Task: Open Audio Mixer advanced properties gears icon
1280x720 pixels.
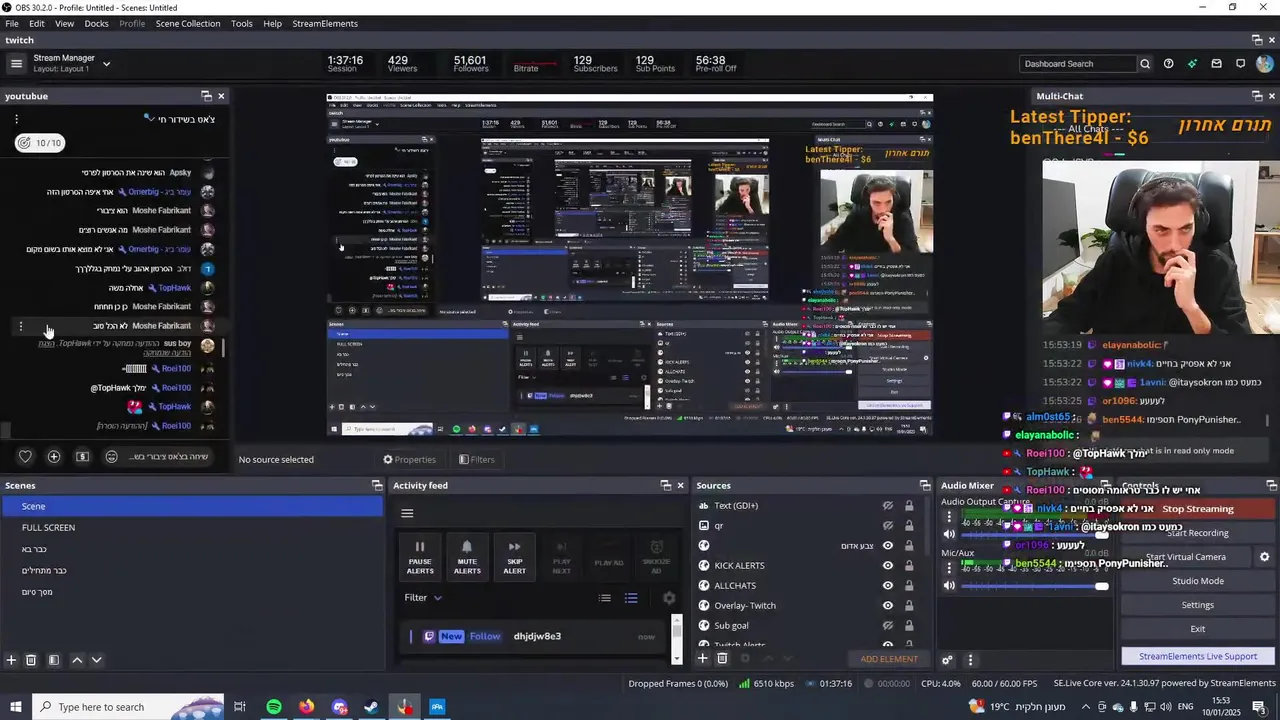Action: click(x=947, y=660)
